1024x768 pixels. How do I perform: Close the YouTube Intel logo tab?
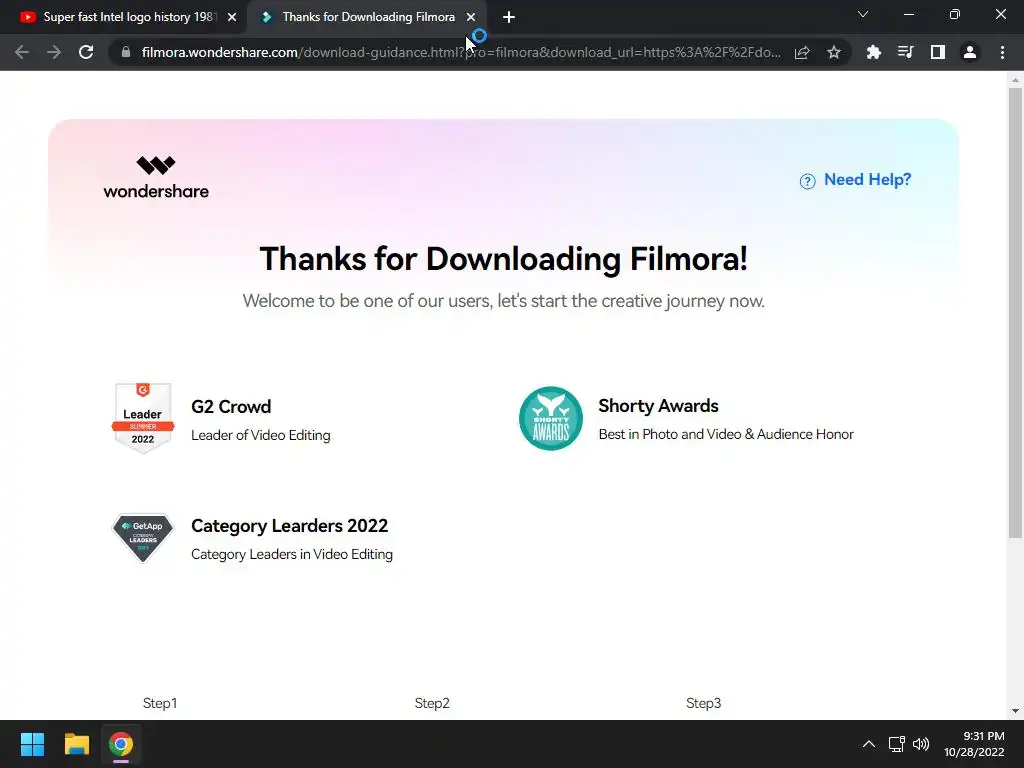pos(232,17)
